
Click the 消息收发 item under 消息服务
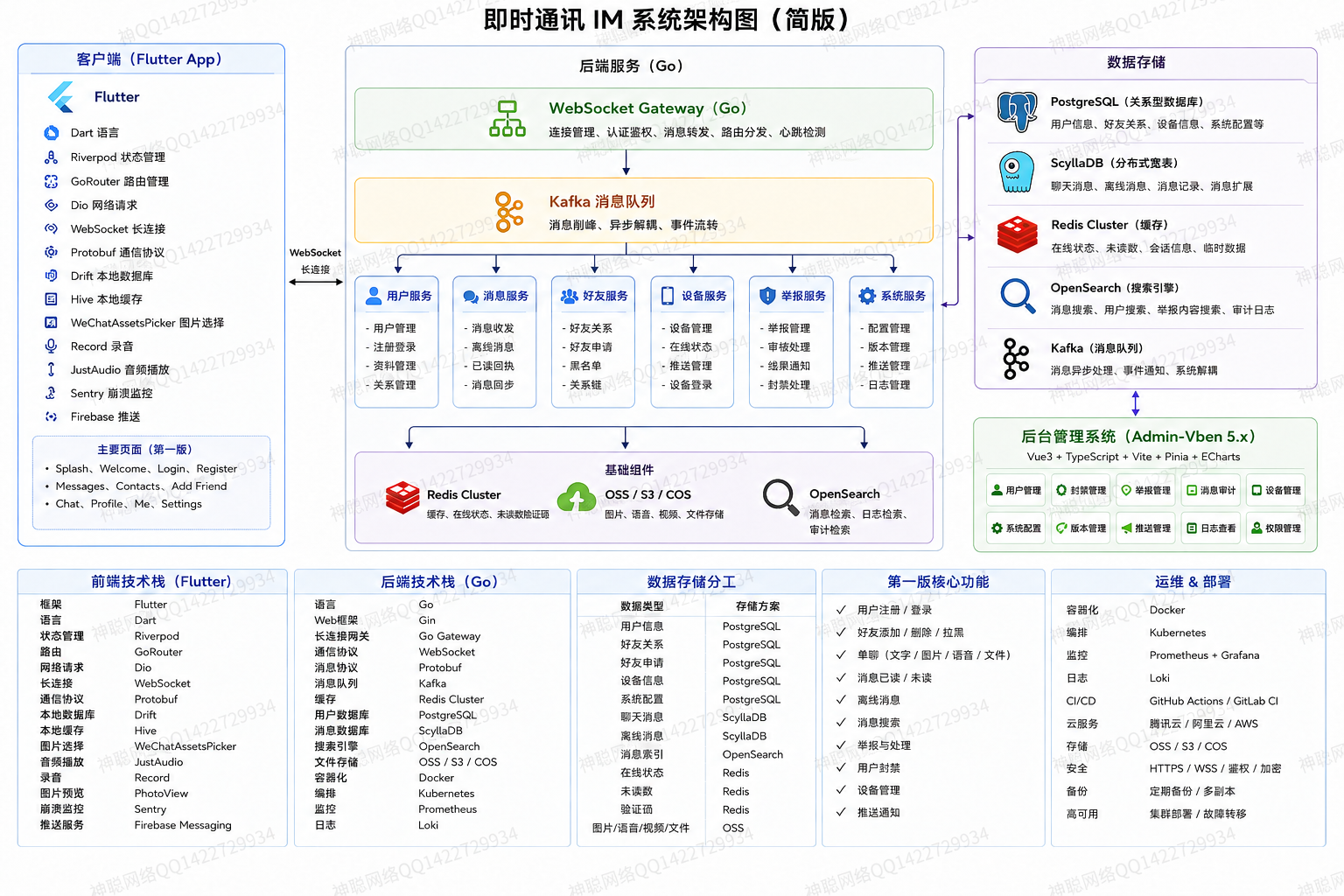coord(493,328)
